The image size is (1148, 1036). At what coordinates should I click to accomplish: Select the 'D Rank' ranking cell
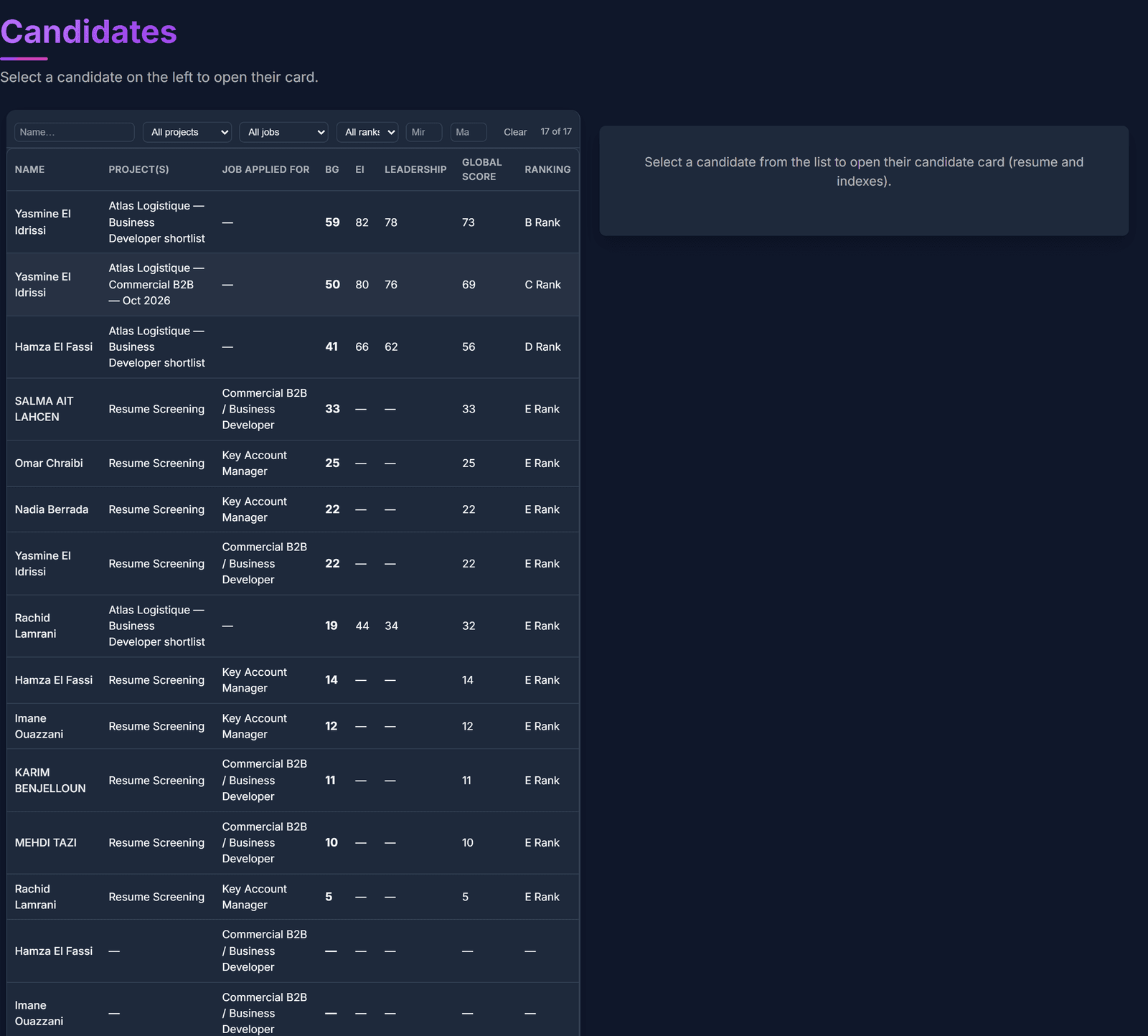543,347
